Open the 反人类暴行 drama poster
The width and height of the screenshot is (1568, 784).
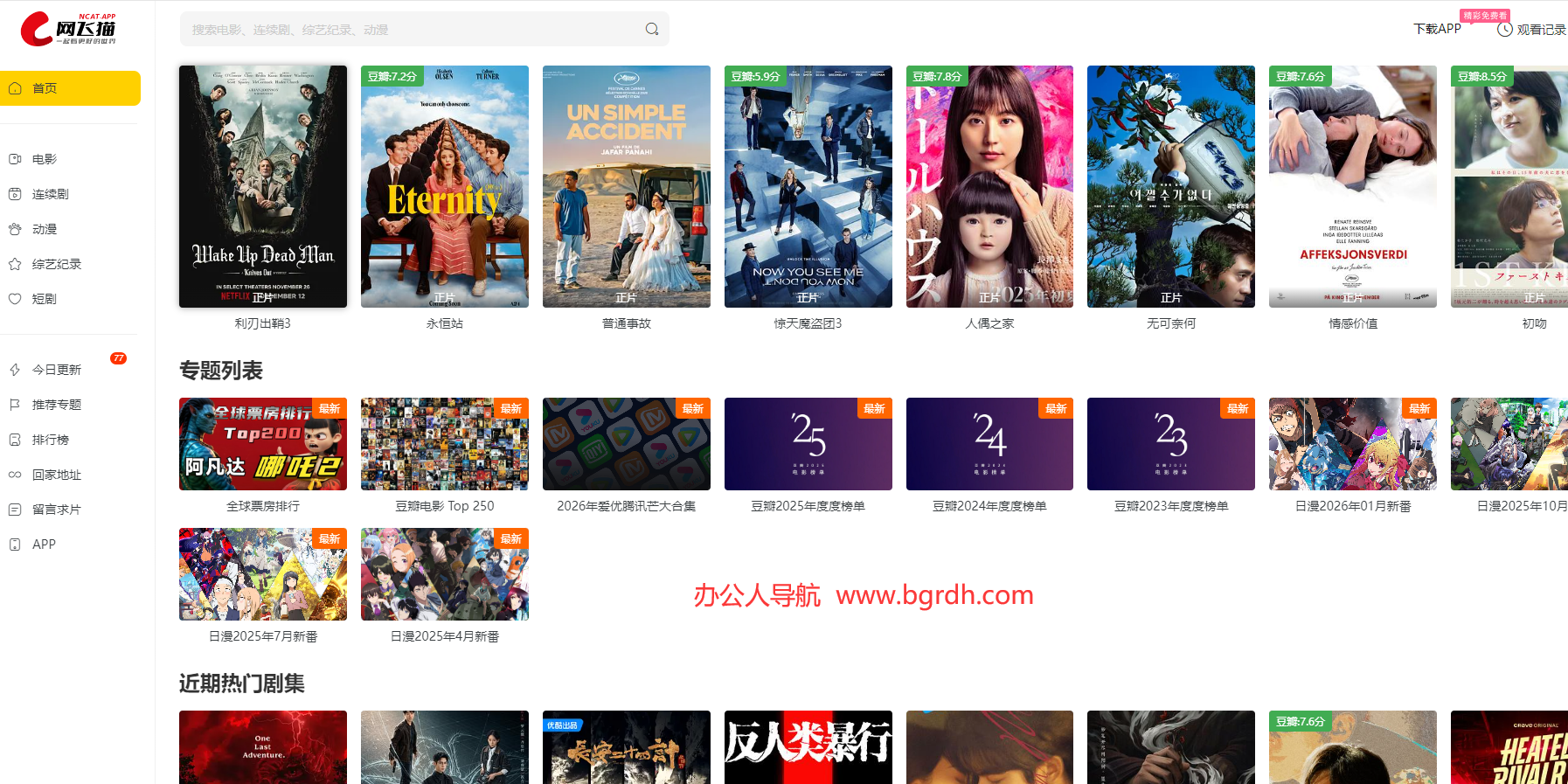[x=808, y=747]
